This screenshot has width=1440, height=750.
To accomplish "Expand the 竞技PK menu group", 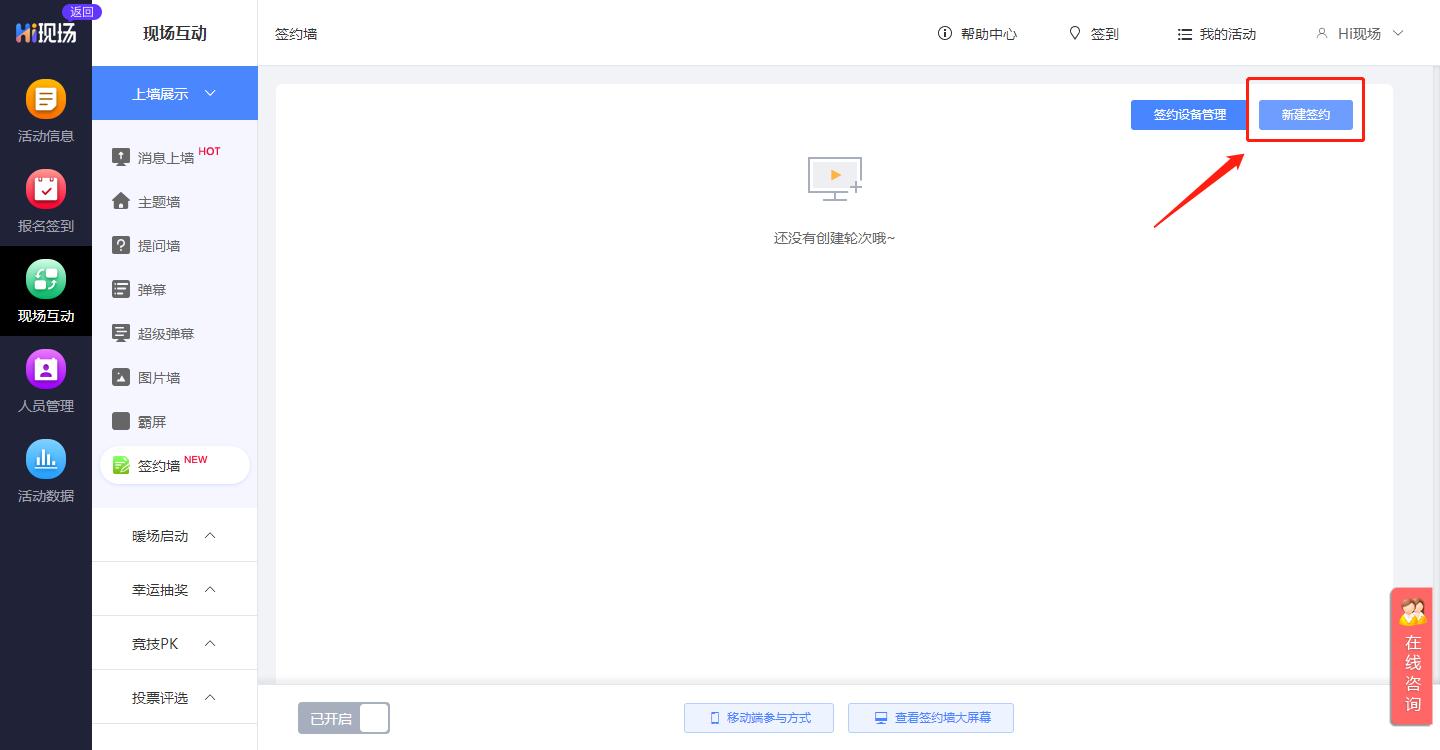I will 174,643.
